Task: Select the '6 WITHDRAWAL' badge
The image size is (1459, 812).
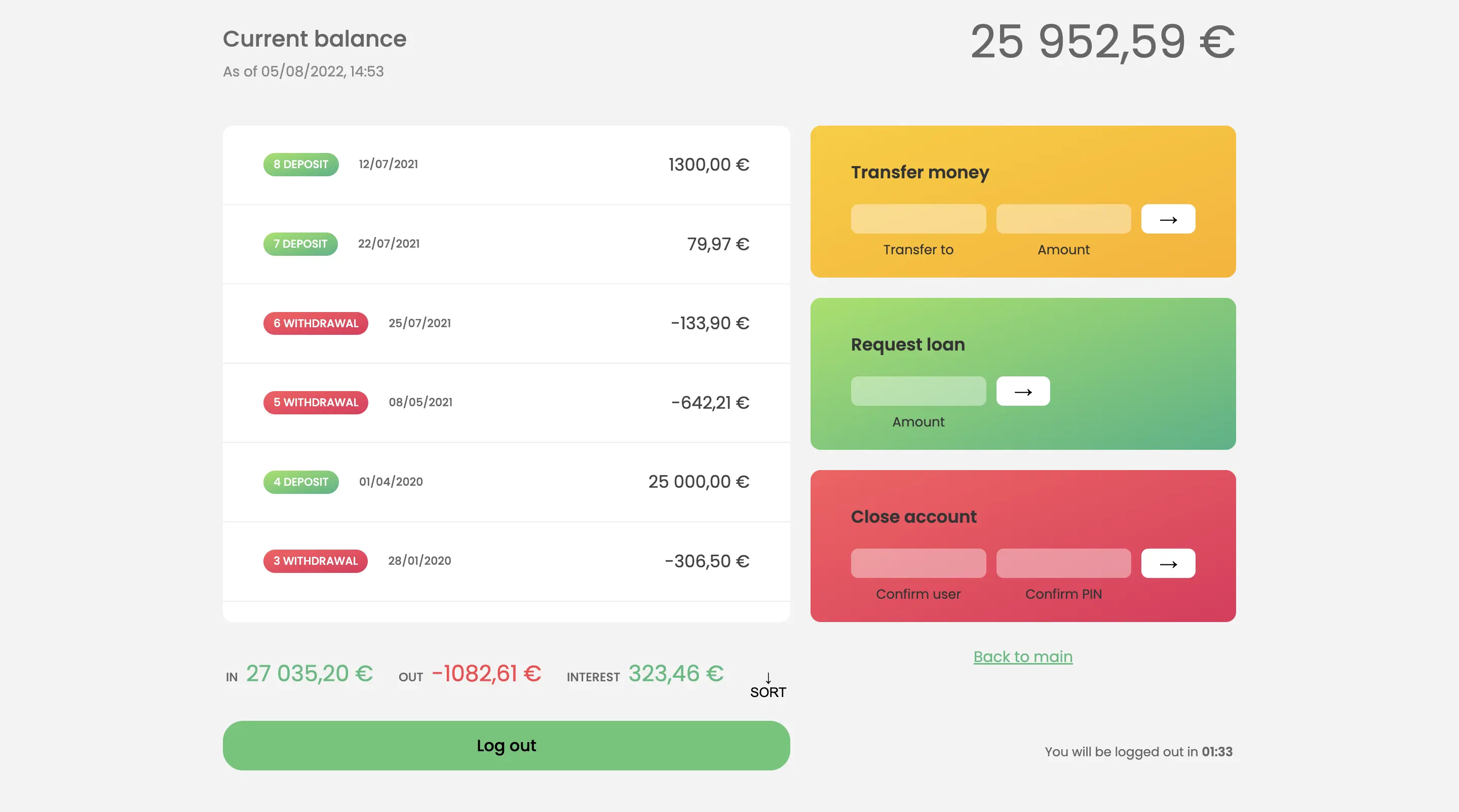Action: click(316, 323)
